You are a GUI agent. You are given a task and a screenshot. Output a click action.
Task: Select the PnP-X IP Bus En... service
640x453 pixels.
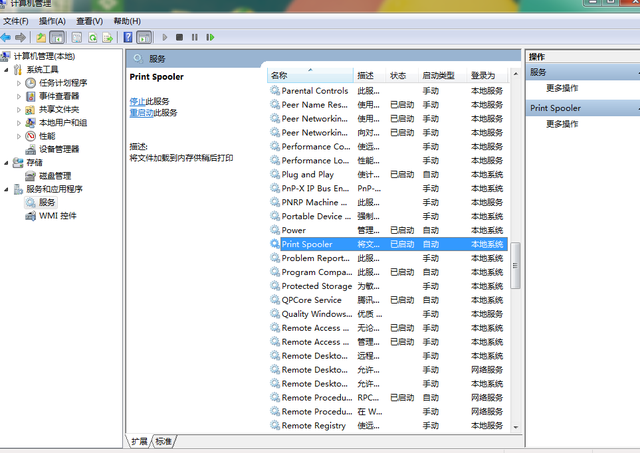[387, 189]
